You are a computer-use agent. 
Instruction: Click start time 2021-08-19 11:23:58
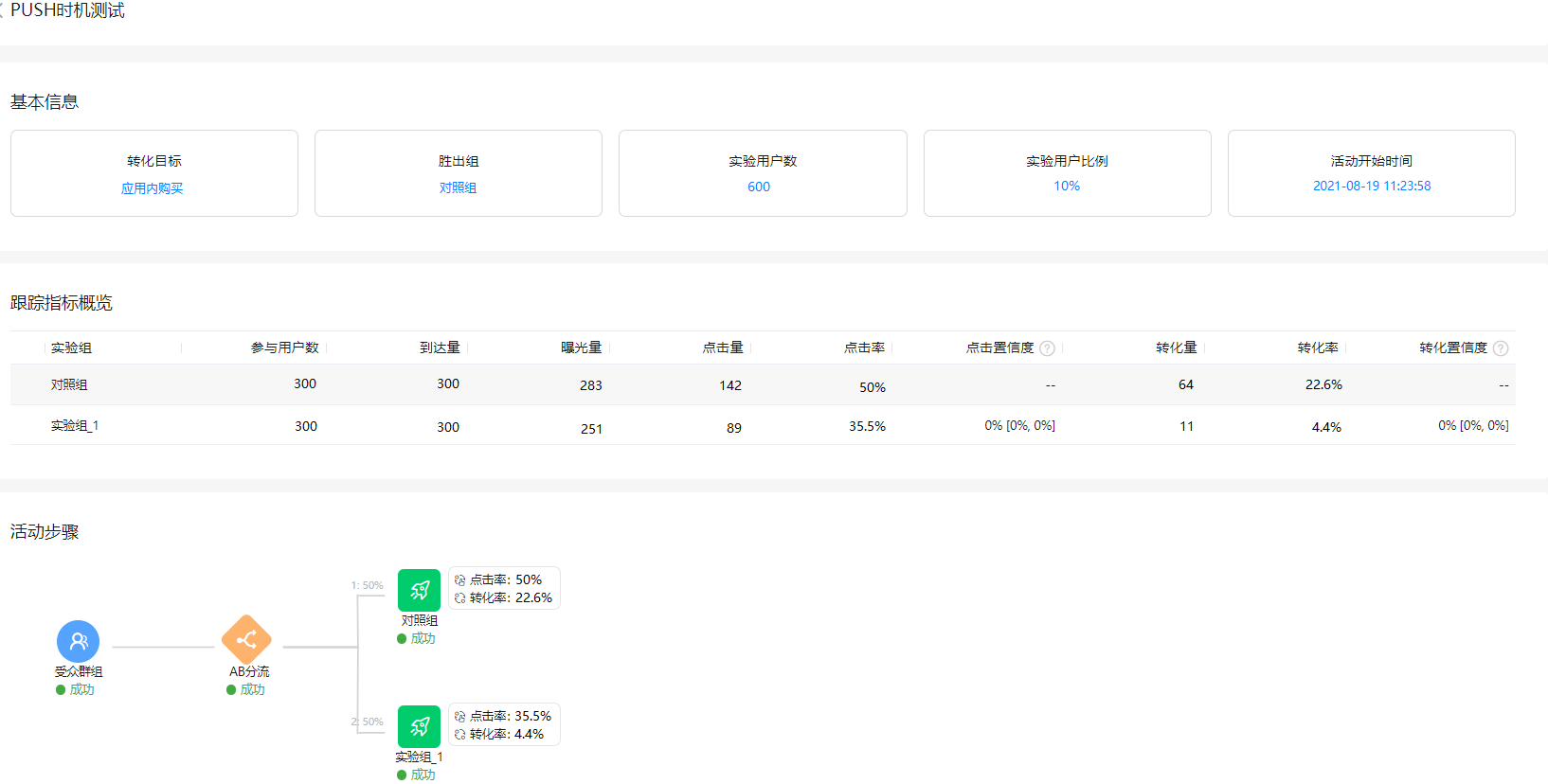click(x=1372, y=186)
